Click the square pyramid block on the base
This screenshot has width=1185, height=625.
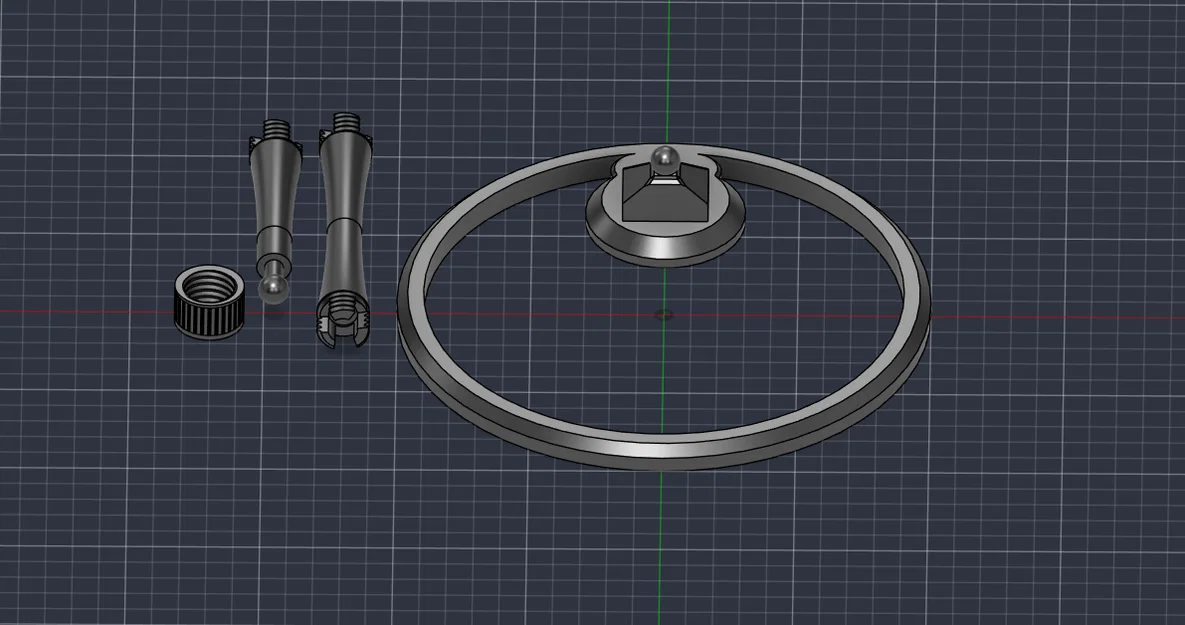click(x=665, y=196)
